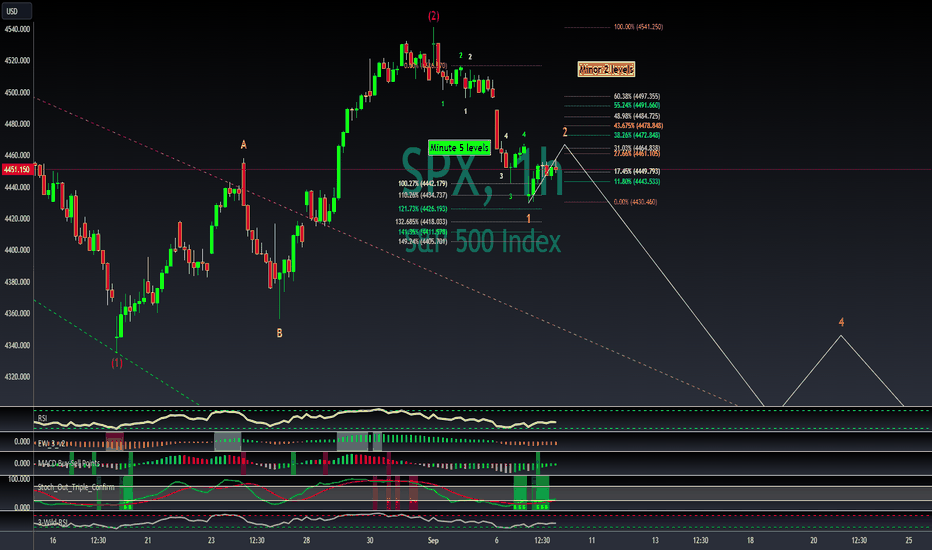Select the 4451.150 current price tag

[x=17, y=170]
